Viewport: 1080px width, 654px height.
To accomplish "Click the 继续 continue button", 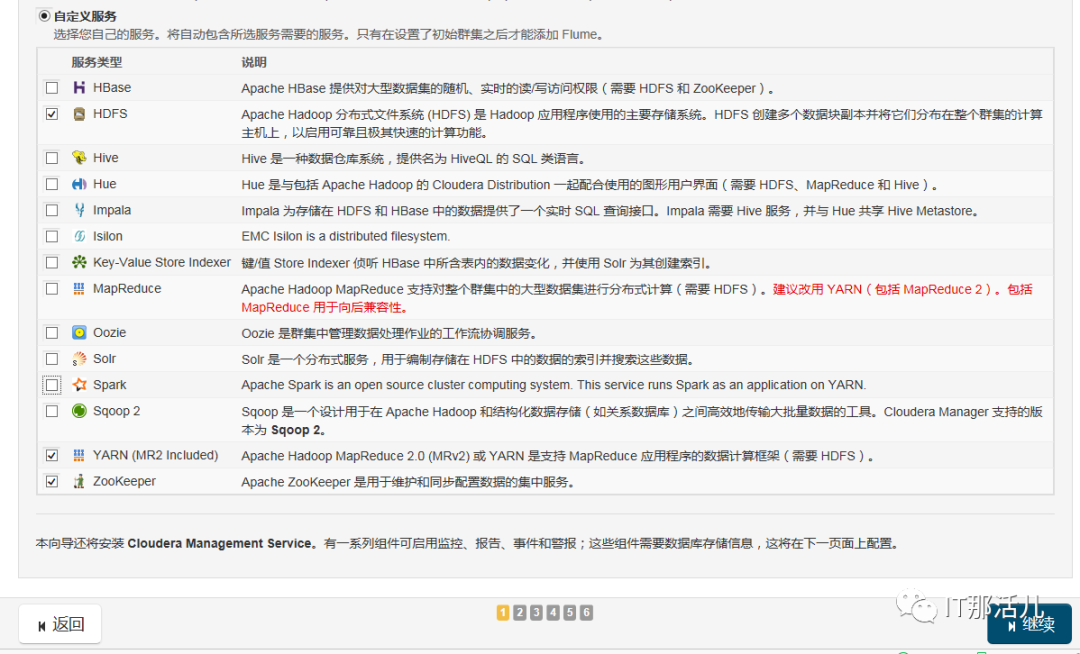I will pyautogui.click(x=1029, y=624).
